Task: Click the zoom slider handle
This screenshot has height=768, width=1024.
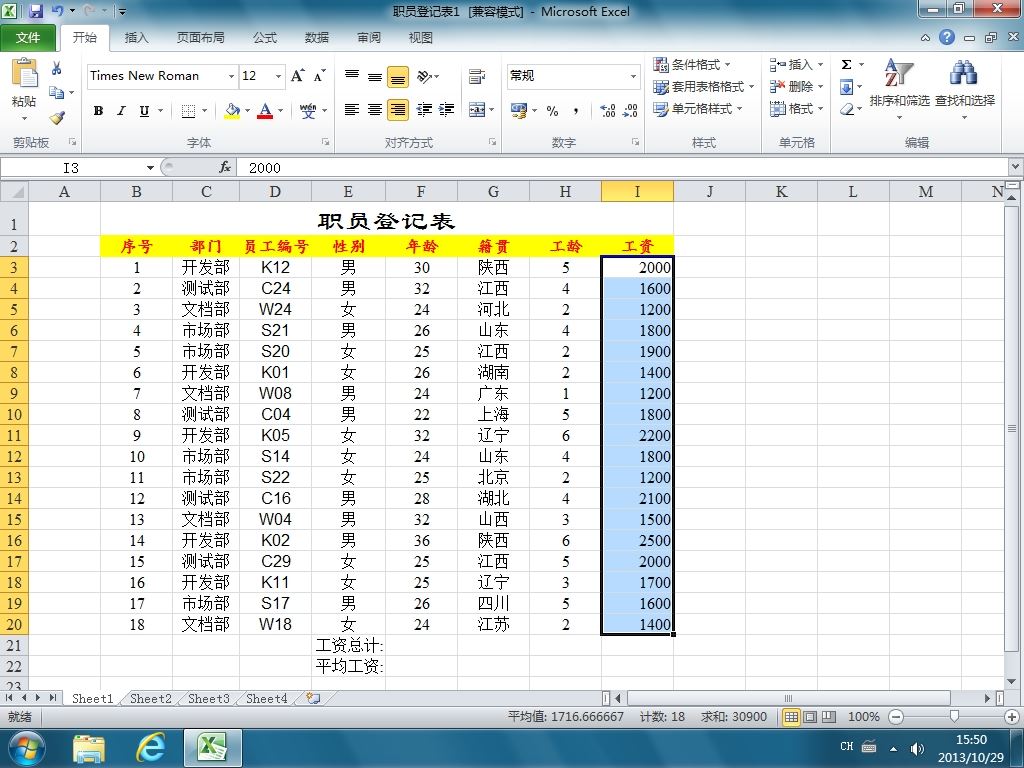Action: click(954, 717)
